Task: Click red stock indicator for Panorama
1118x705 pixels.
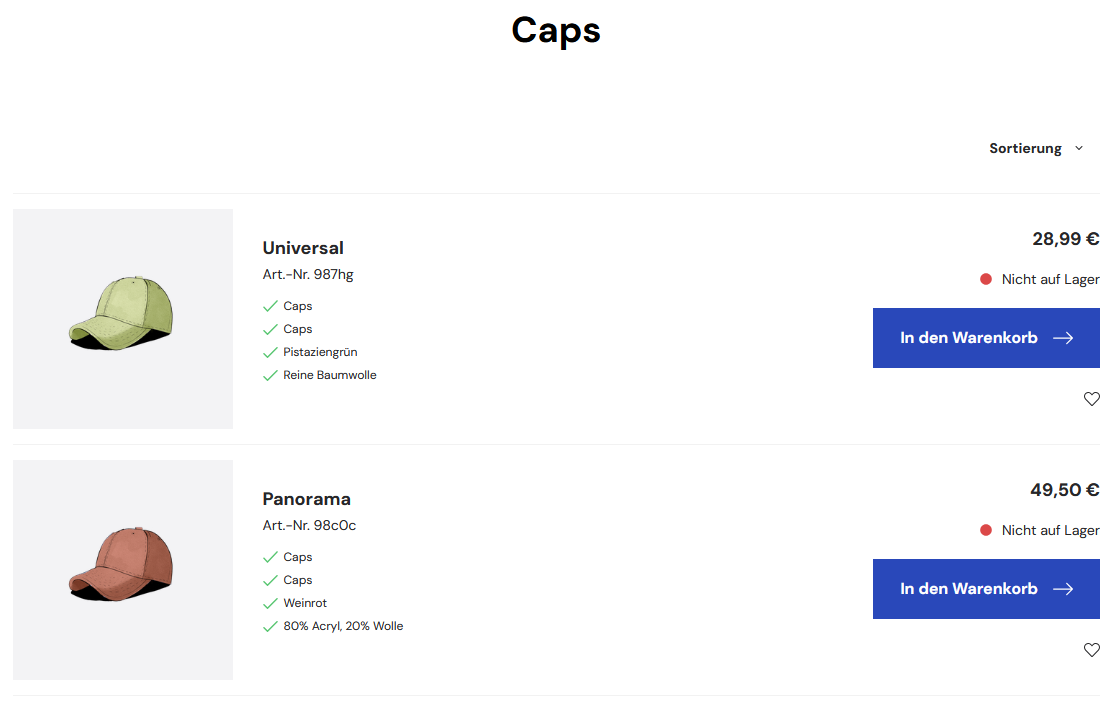Action: (x=986, y=530)
